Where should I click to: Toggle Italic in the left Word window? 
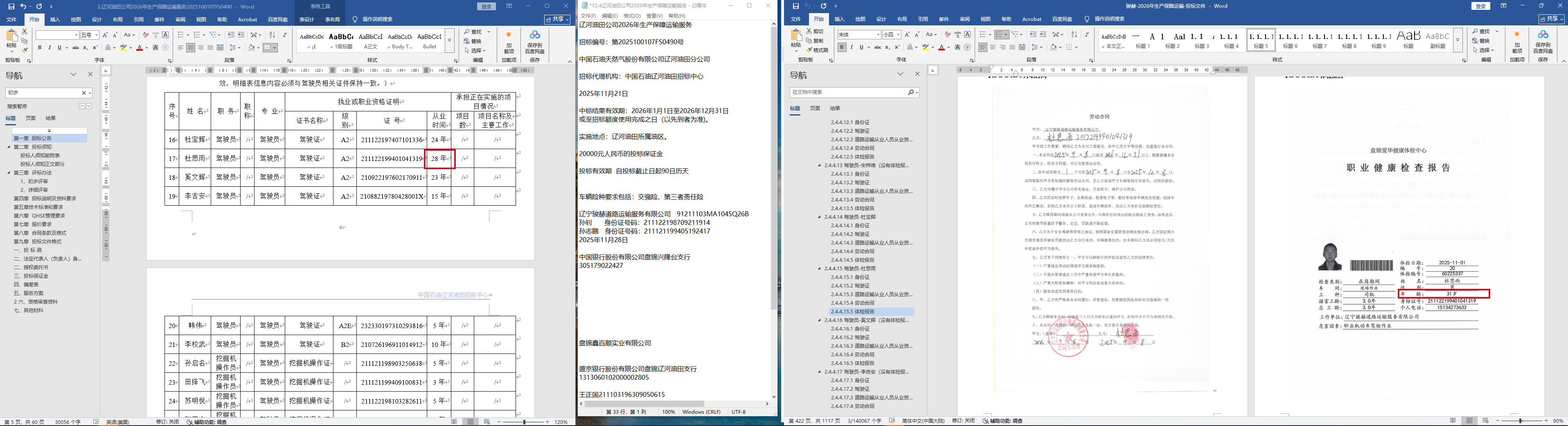click(x=49, y=48)
